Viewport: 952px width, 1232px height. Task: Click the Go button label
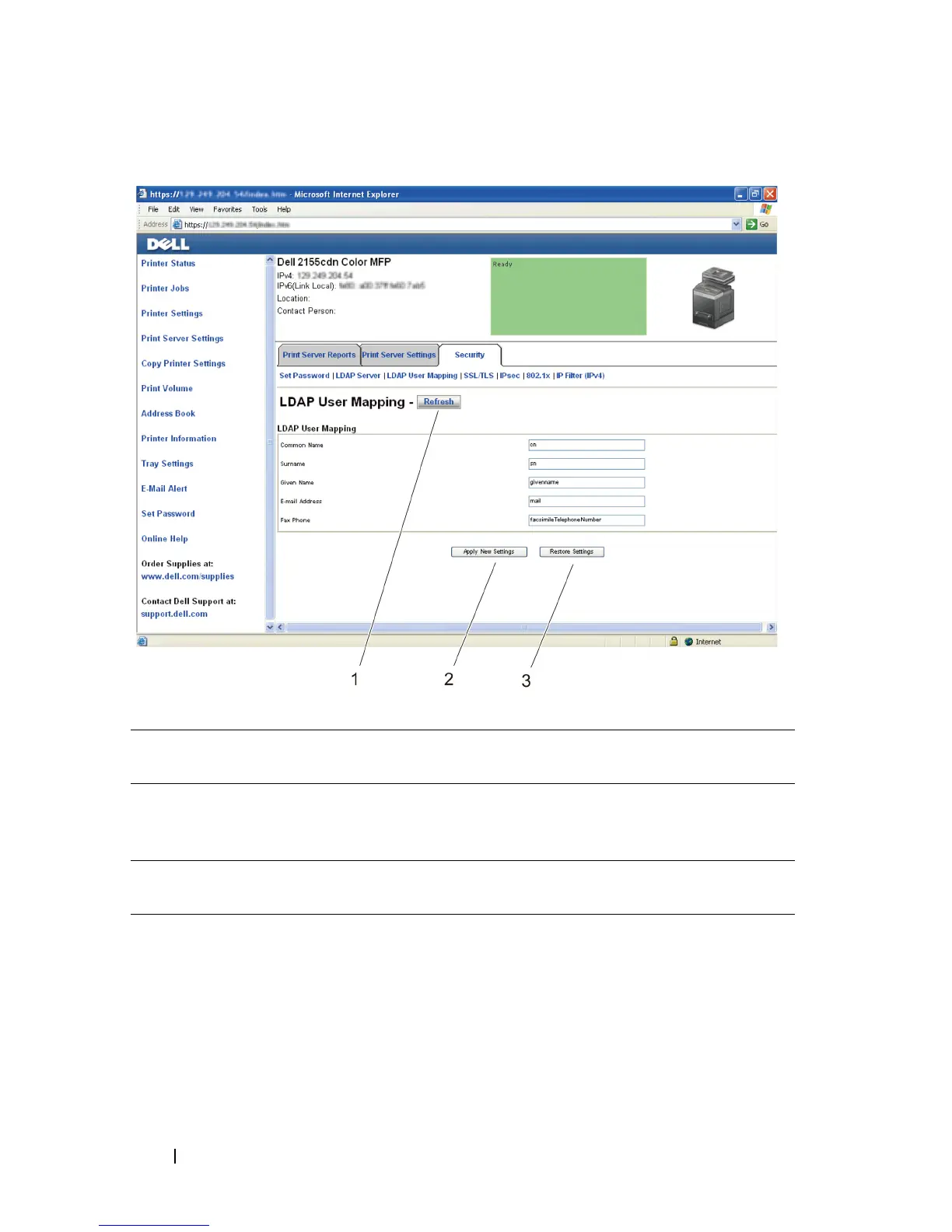tap(764, 224)
